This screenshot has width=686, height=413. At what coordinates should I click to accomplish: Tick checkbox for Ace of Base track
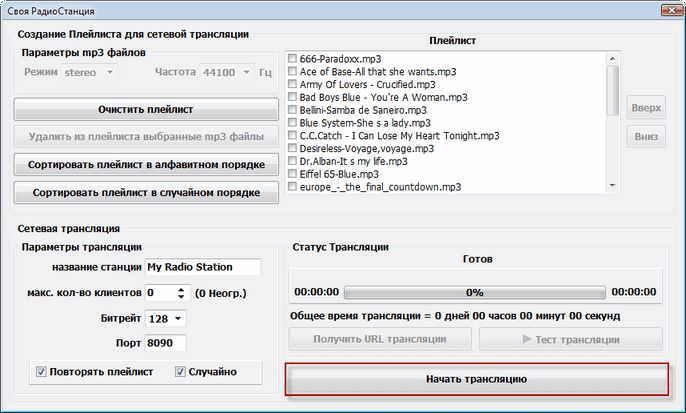point(293,73)
